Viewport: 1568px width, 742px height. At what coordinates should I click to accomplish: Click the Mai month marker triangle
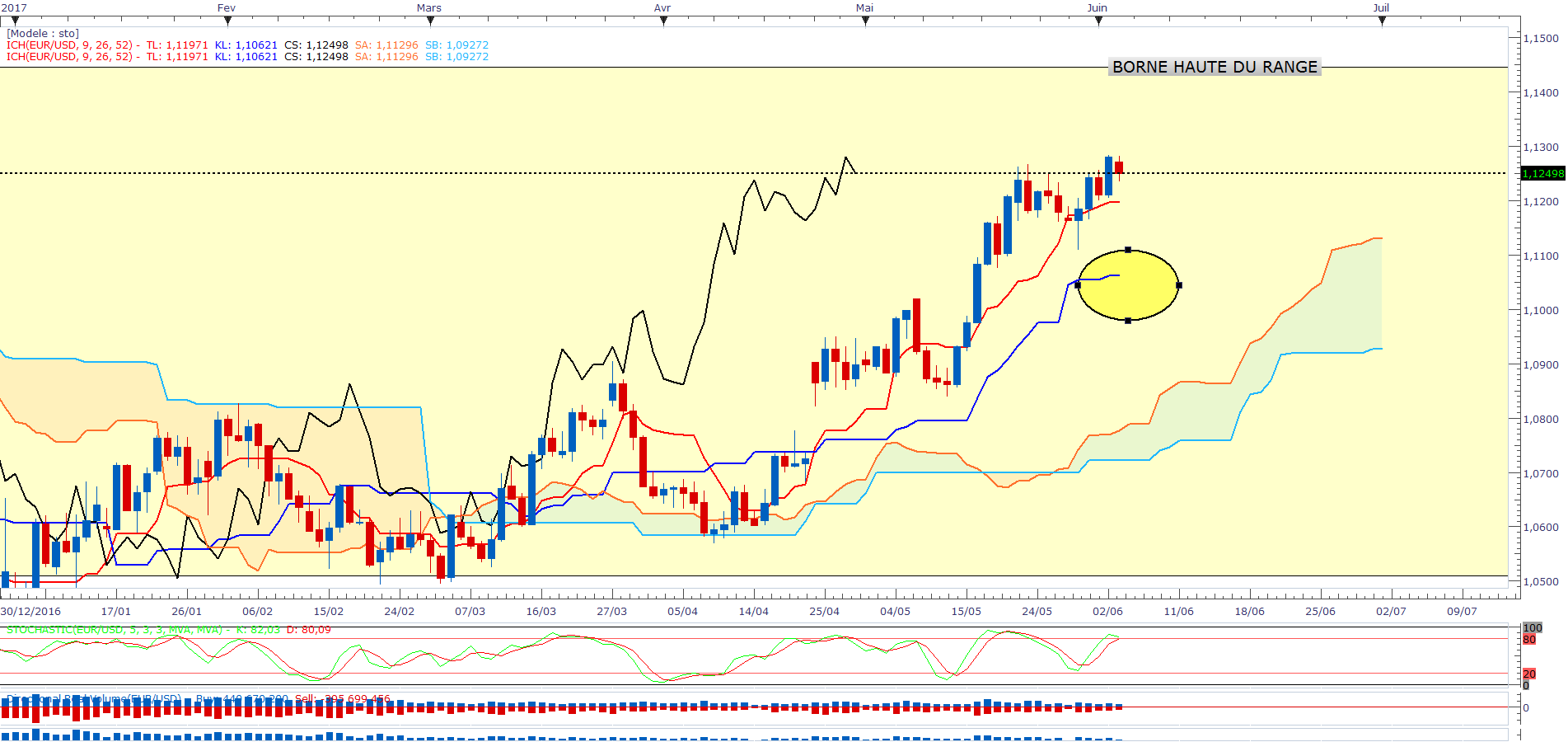865,21
